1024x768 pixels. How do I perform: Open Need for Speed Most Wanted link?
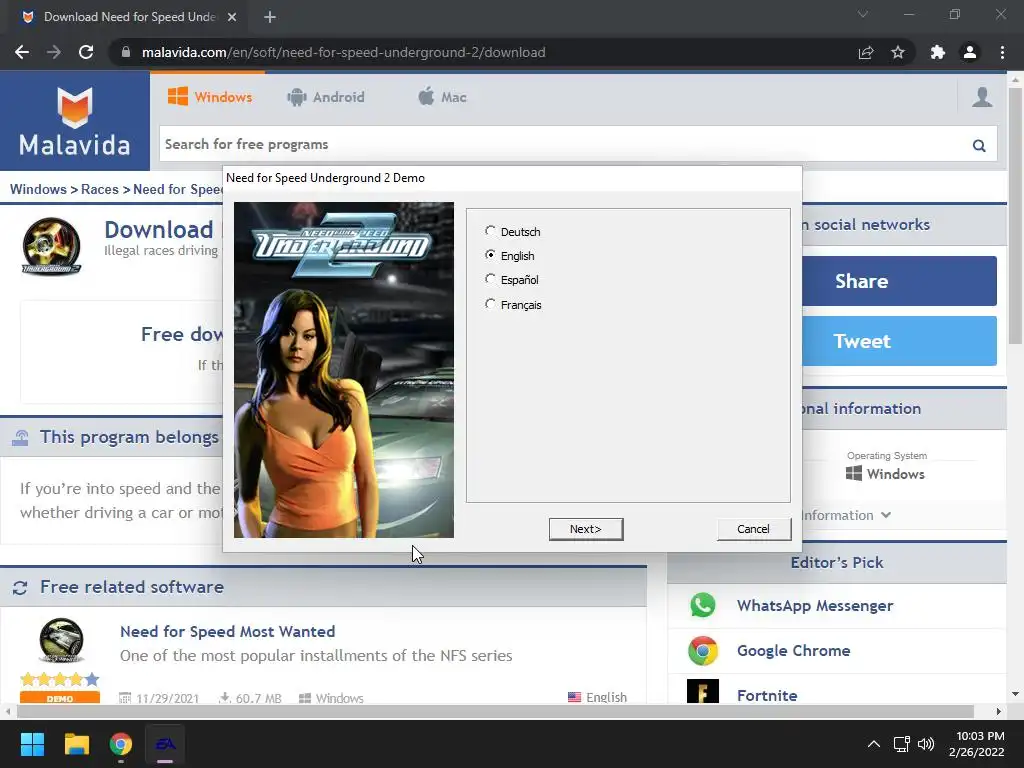(227, 632)
